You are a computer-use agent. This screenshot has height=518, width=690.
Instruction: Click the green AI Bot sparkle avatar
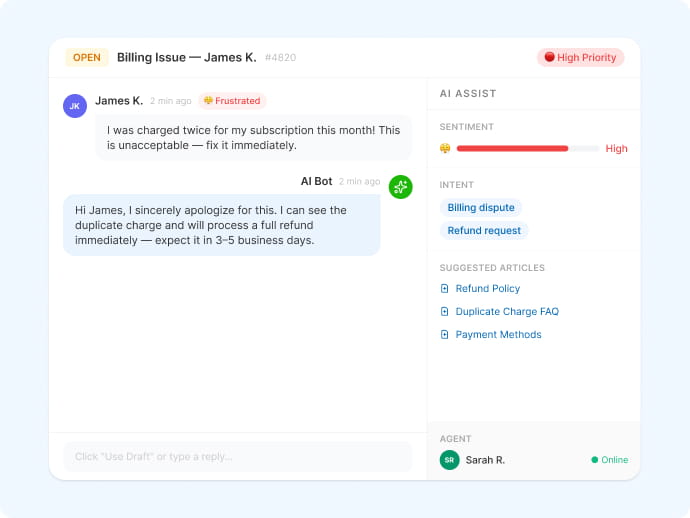400,187
